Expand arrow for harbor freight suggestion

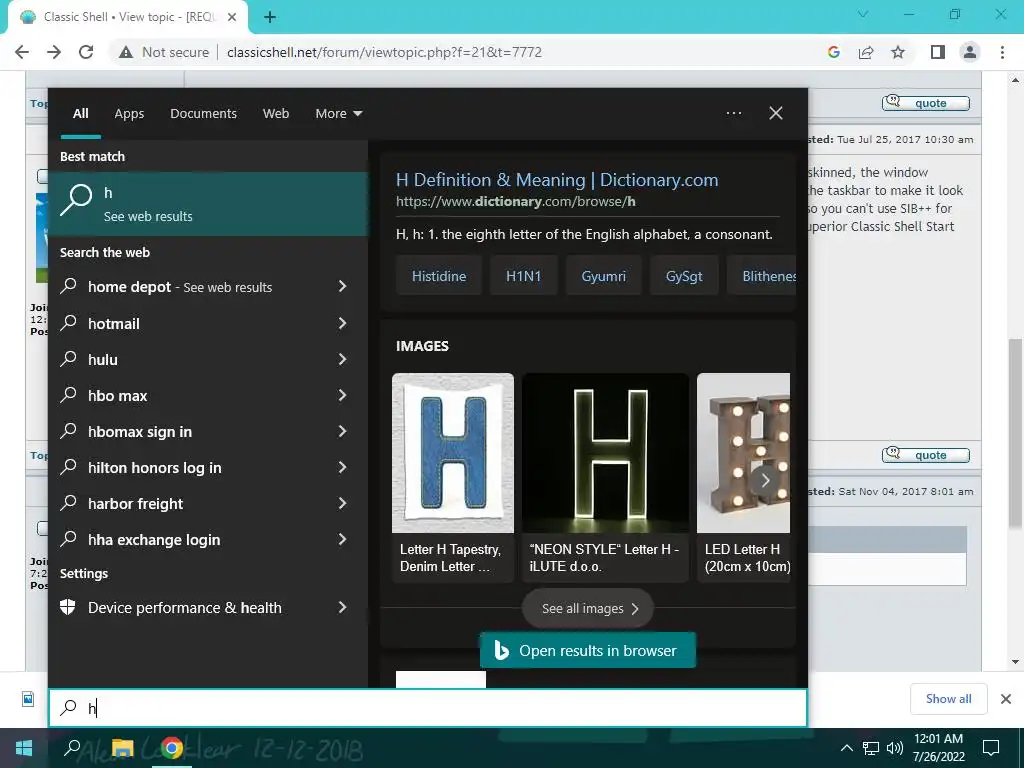(x=342, y=503)
